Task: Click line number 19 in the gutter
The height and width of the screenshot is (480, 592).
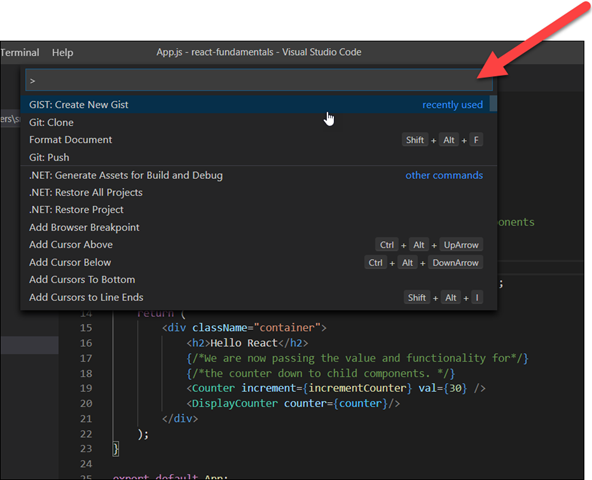Action: coord(86,388)
